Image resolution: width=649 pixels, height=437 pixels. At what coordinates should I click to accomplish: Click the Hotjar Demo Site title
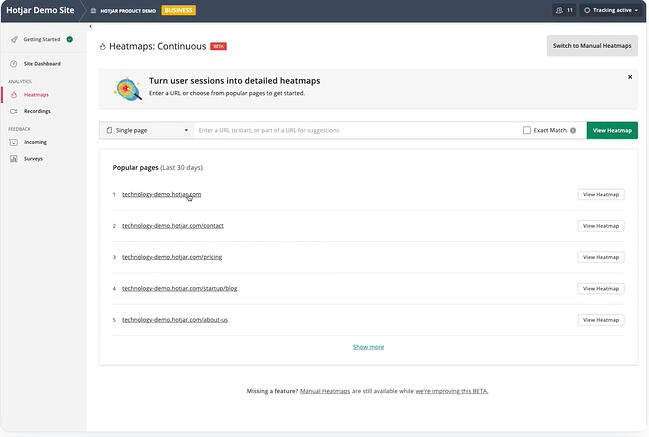coord(40,10)
